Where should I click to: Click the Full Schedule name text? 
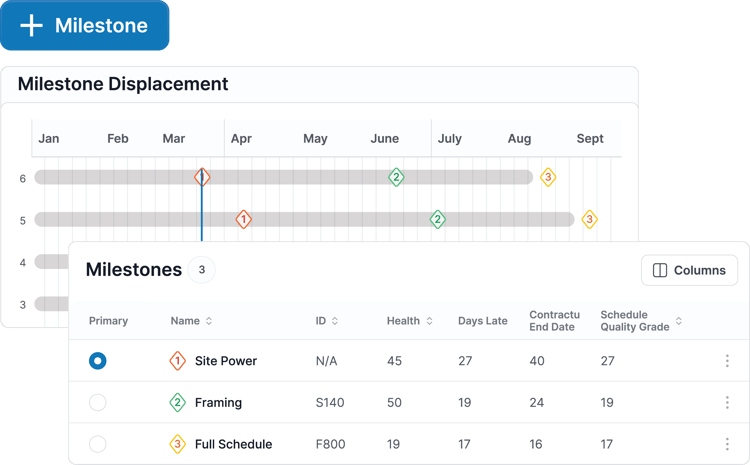click(233, 444)
